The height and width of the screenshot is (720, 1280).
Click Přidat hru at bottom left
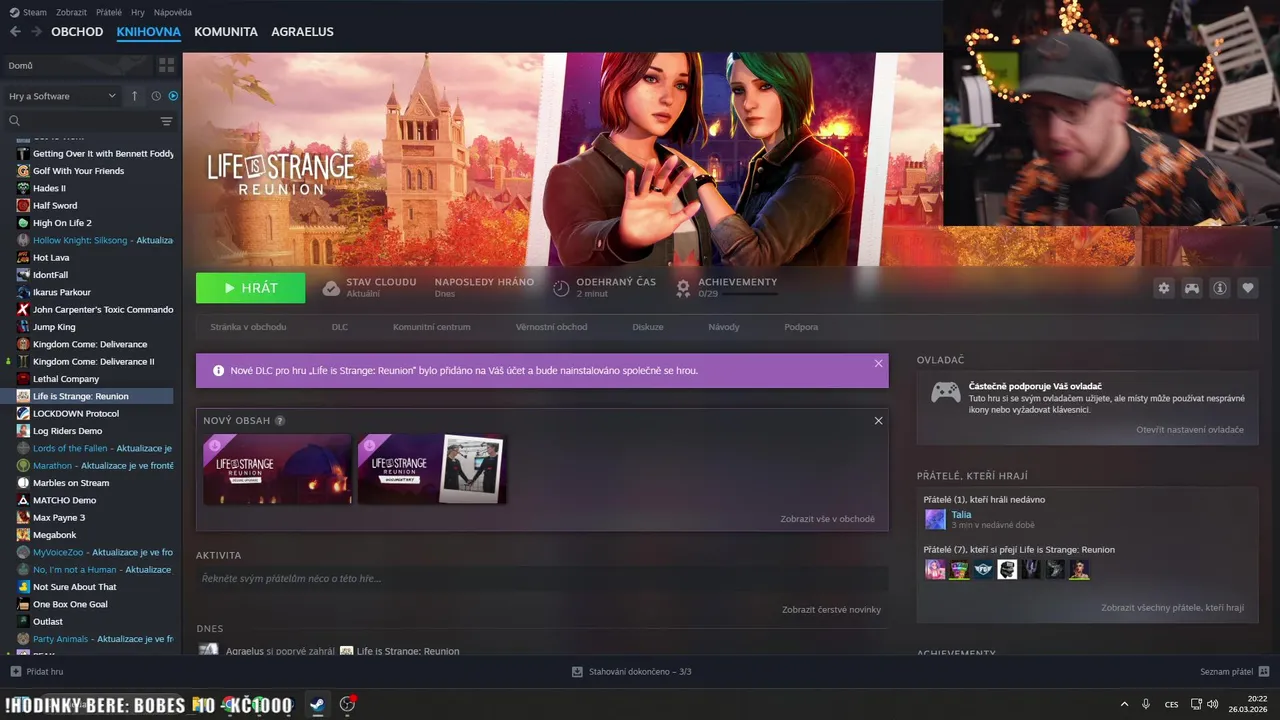point(37,672)
